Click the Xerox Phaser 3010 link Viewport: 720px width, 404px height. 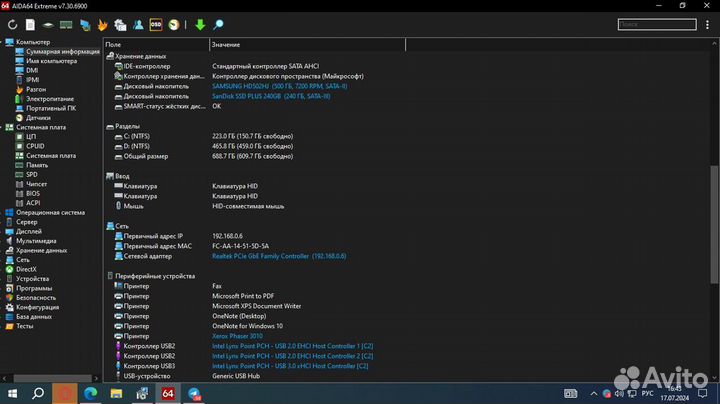[x=238, y=336]
